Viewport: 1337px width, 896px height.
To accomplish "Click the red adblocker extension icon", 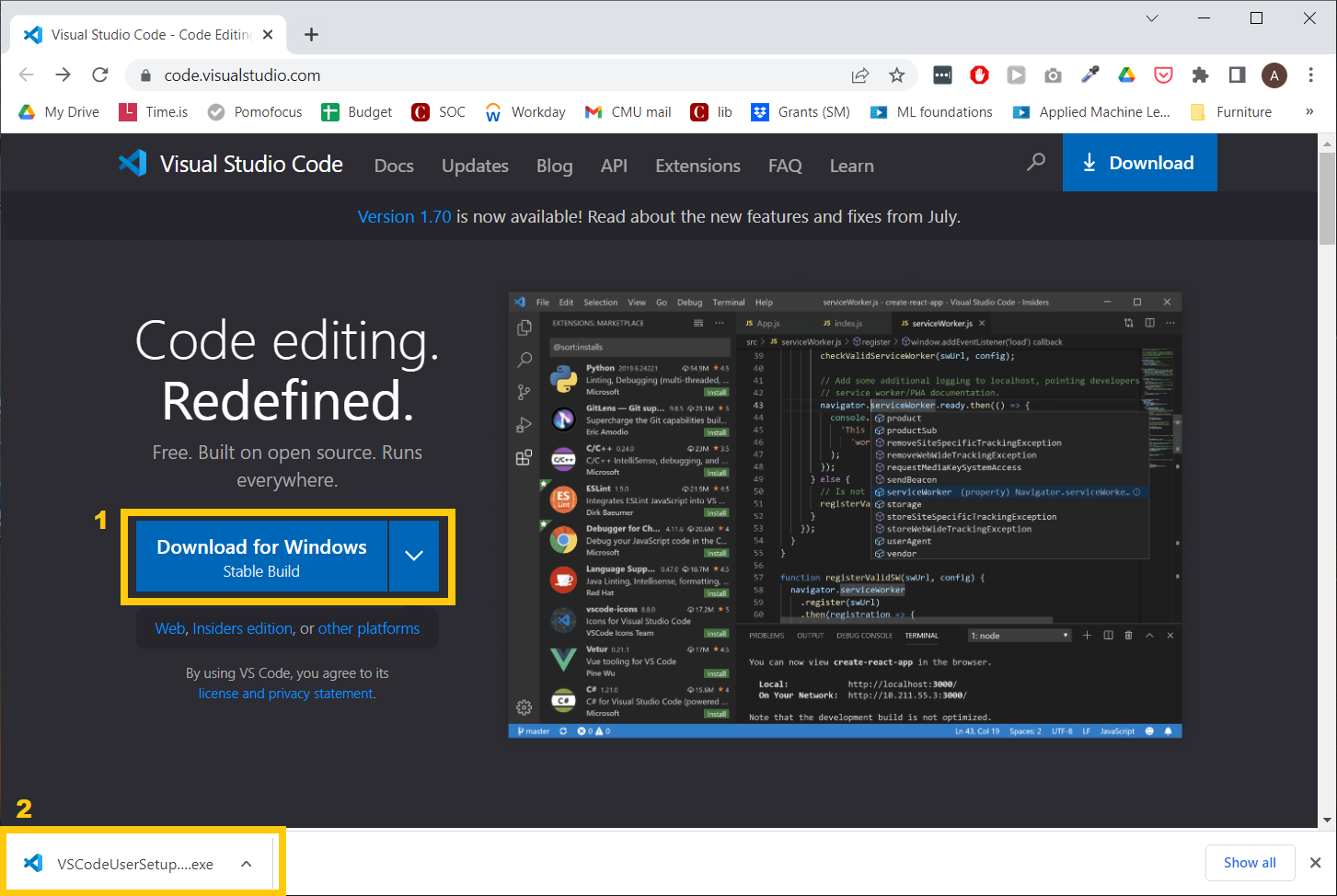I will pyautogui.click(x=979, y=75).
